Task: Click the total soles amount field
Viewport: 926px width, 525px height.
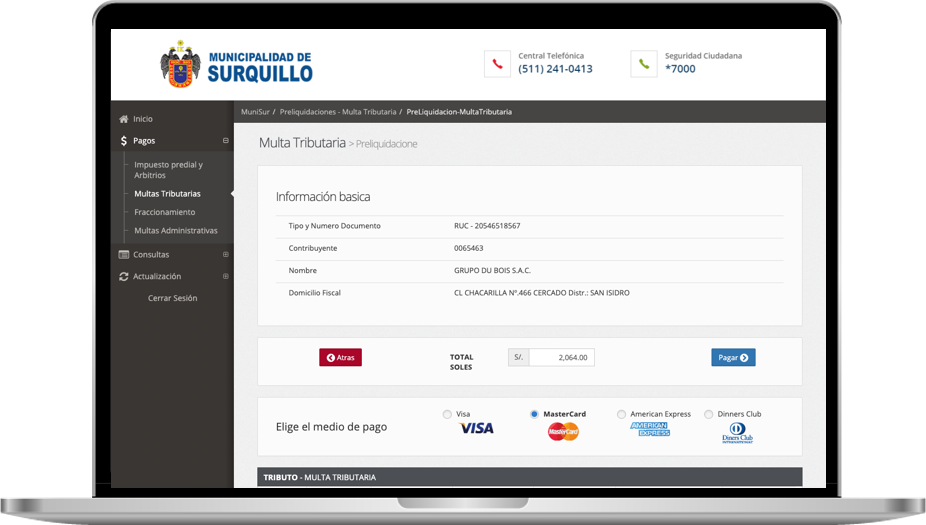Action: point(561,357)
